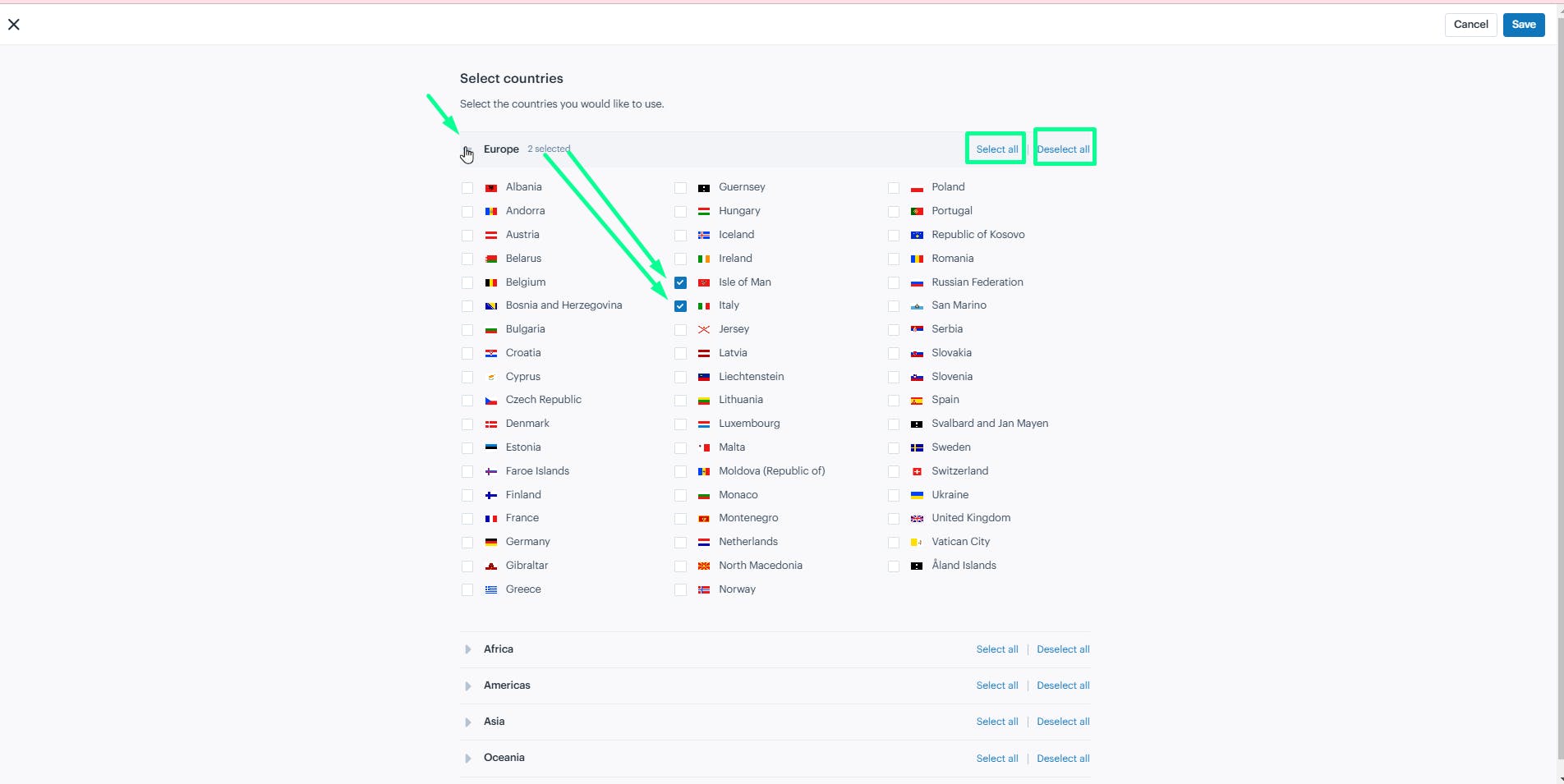Image resolution: width=1564 pixels, height=784 pixels.
Task: Click the Svalbard and Jan Mayen label
Action: (x=990, y=424)
